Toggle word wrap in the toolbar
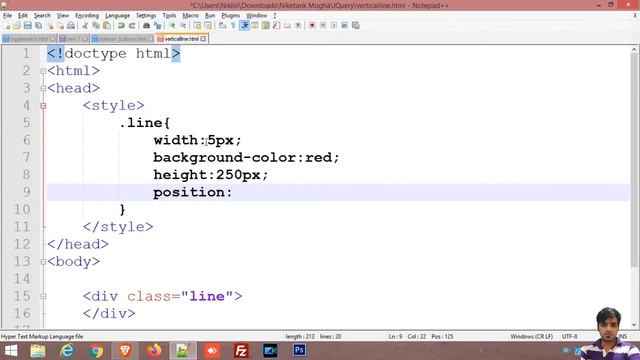The image size is (640, 360). (222, 26)
